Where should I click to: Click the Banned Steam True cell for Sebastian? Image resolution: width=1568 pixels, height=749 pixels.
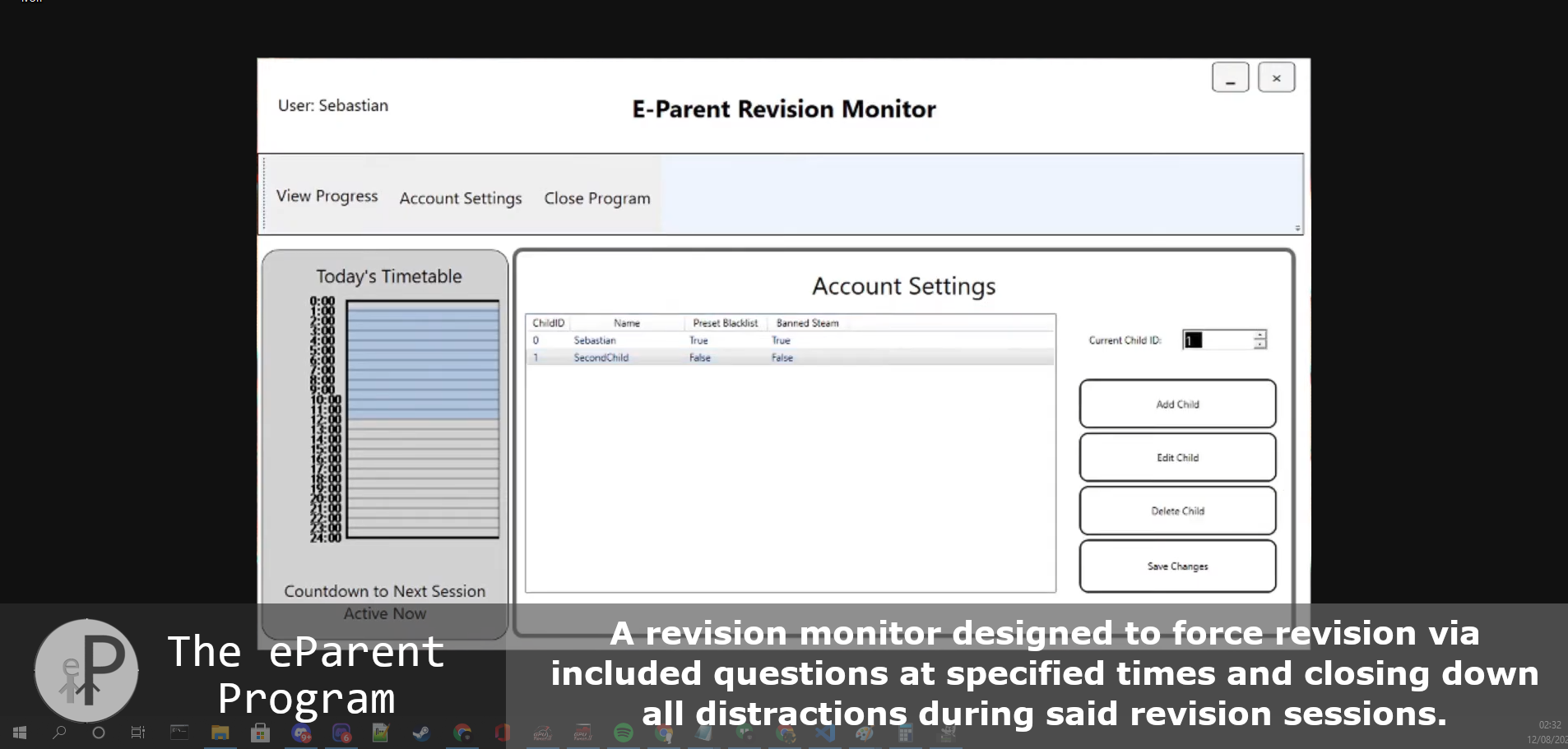point(781,340)
